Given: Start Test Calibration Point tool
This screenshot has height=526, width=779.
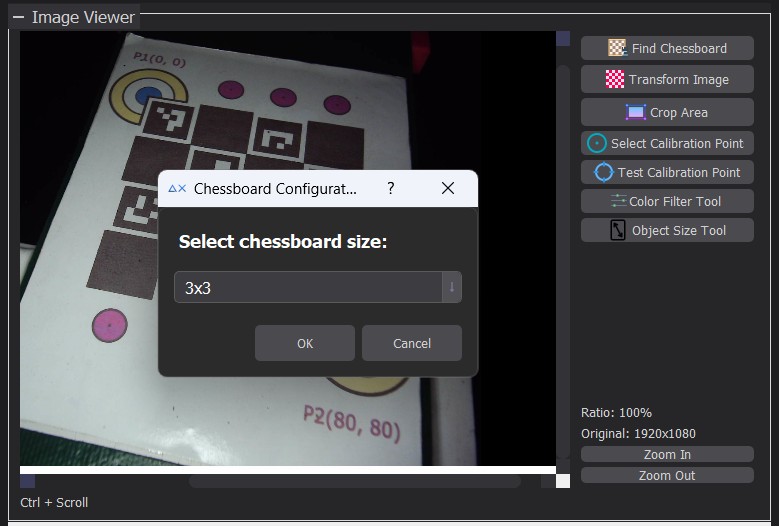Looking at the screenshot, I should [667, 172].
